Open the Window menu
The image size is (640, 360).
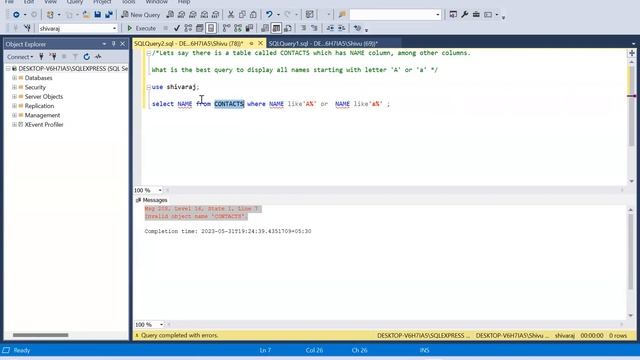(x=157, y=2)
